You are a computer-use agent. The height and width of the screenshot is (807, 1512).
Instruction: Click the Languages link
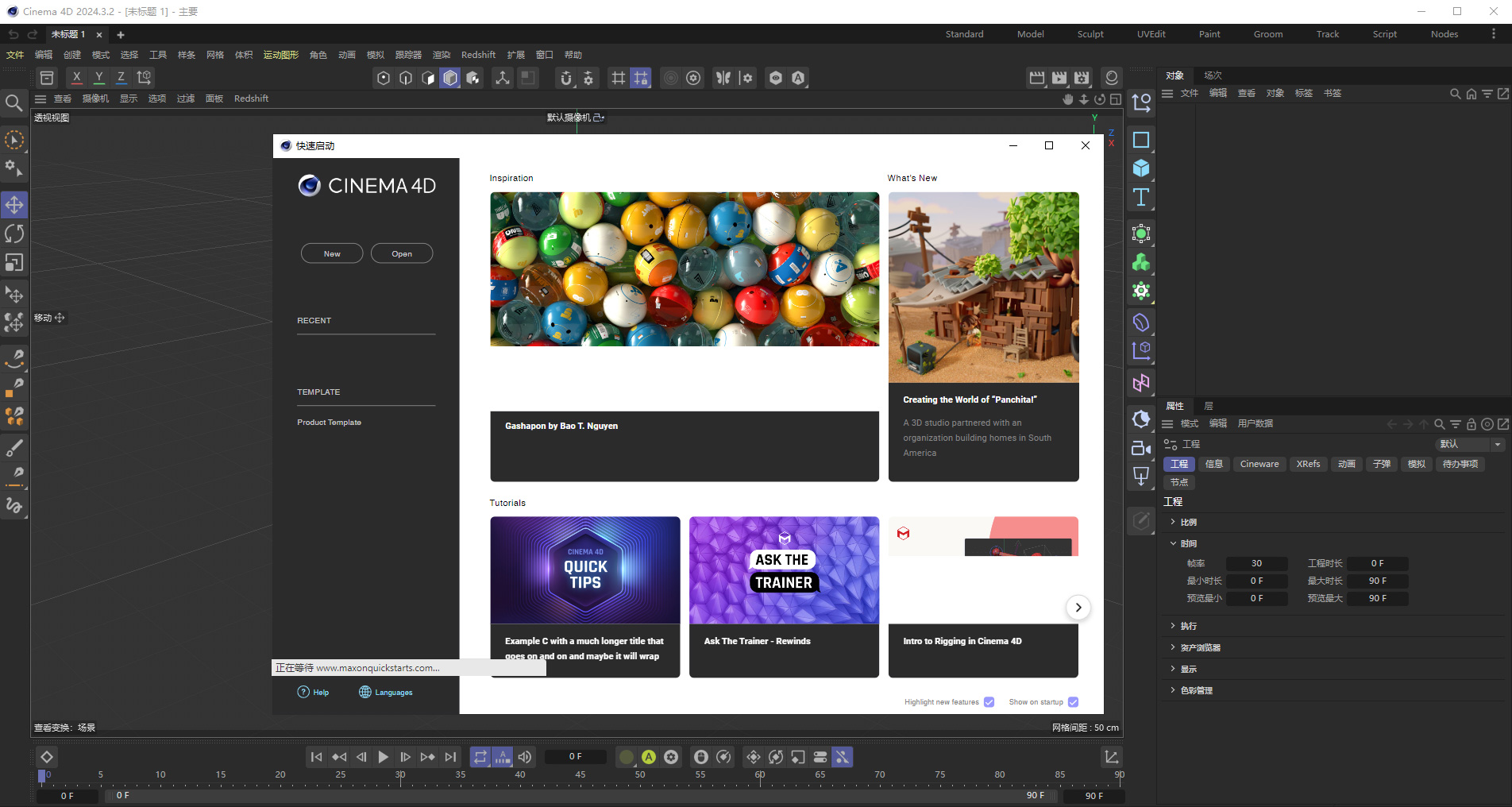point(386,693)
